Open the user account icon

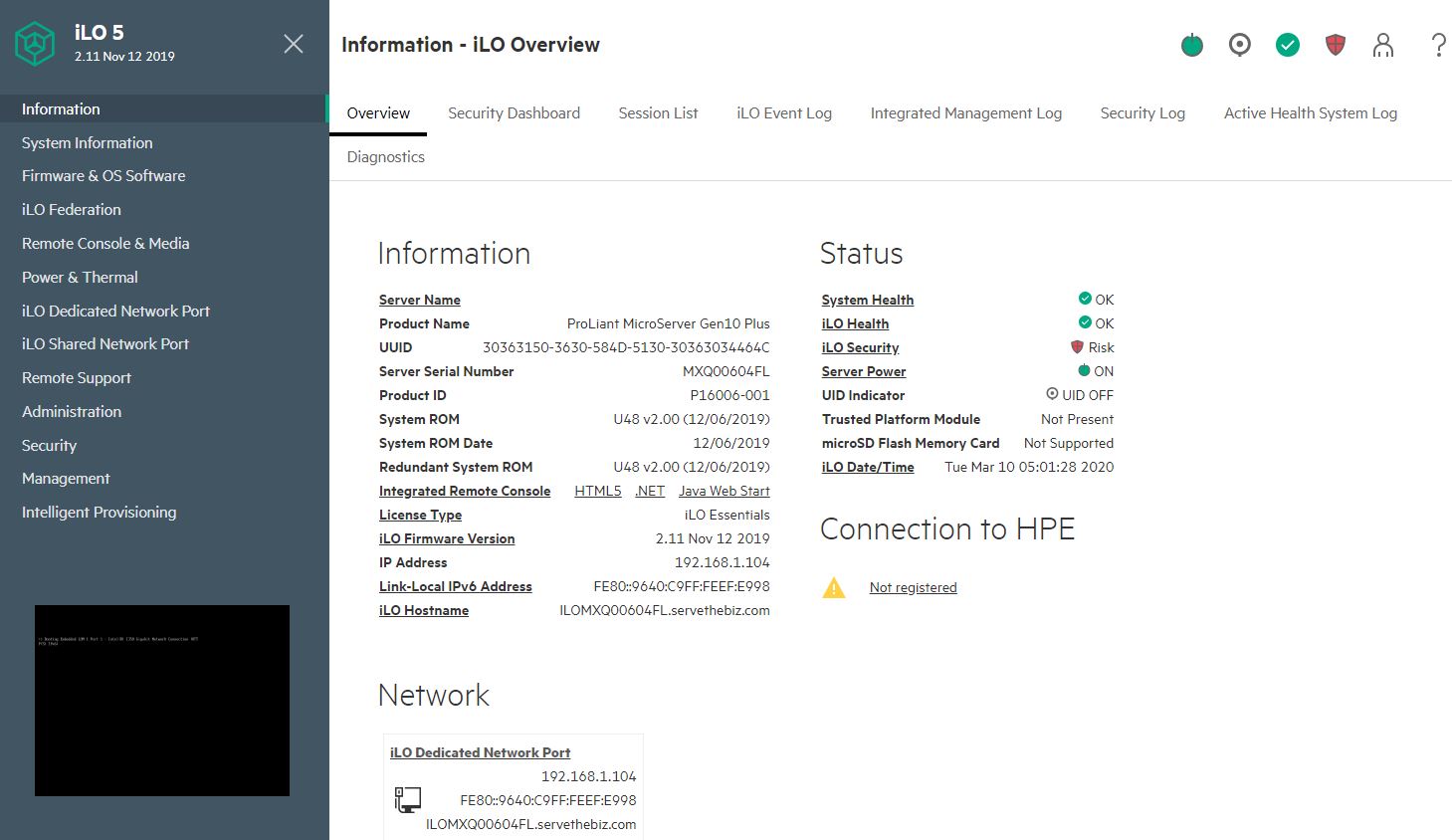pos(1383,45)
